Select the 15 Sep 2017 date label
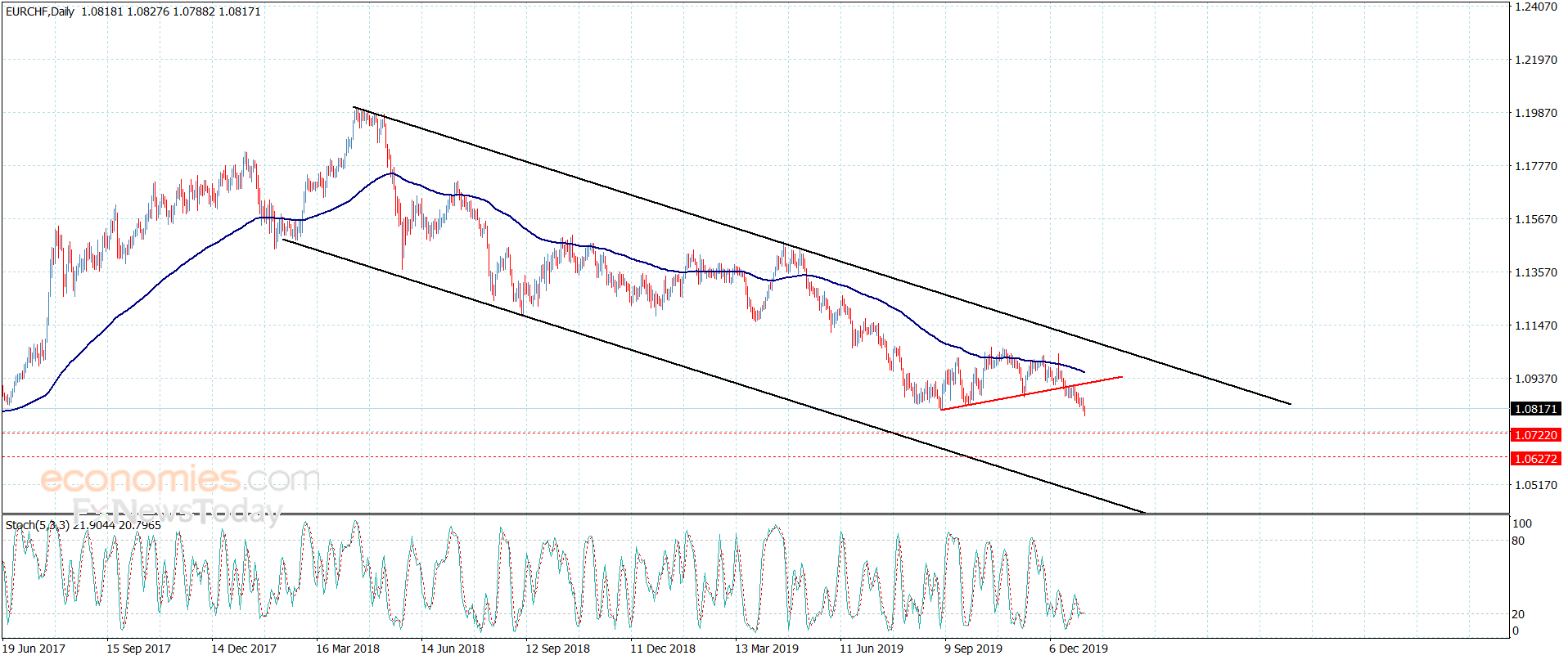 pos(139,649)
